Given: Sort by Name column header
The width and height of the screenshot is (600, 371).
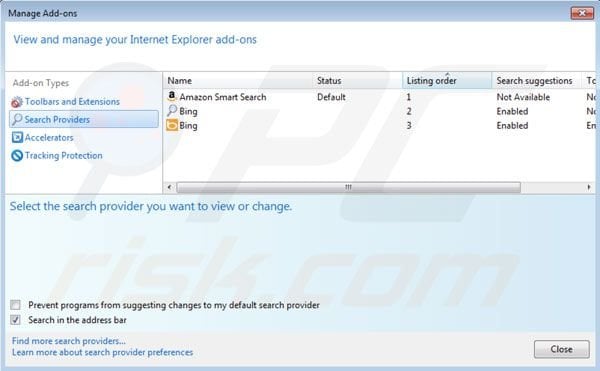Looking at the screenshot, I should coord(238,81).
